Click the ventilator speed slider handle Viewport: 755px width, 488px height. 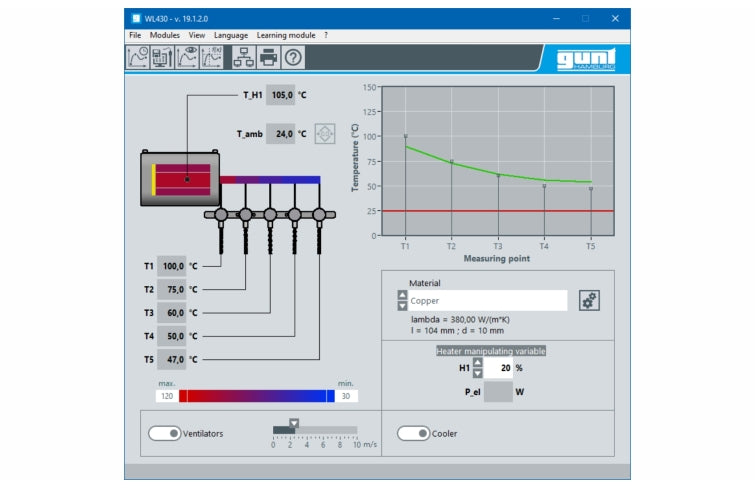click(x=294, y=423)
